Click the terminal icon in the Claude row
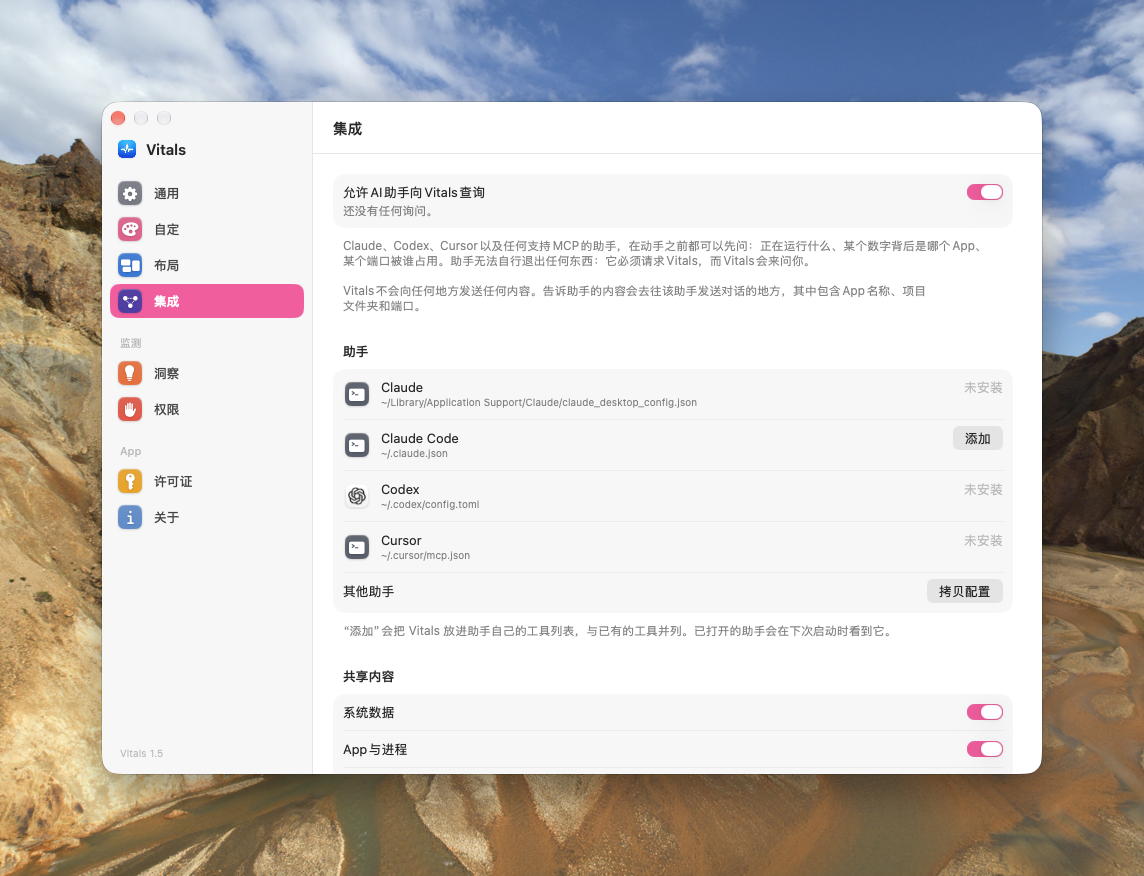1144x876 pixels. click(x=357, y=394)
